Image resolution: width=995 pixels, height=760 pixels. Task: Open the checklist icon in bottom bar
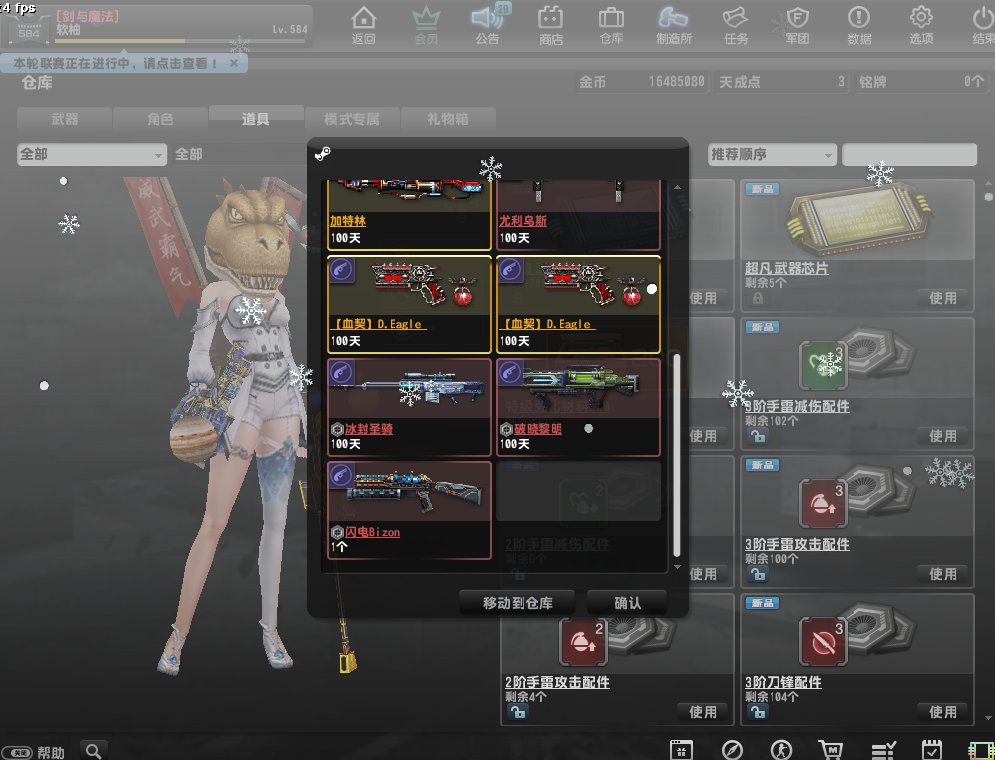click(883, 750)
